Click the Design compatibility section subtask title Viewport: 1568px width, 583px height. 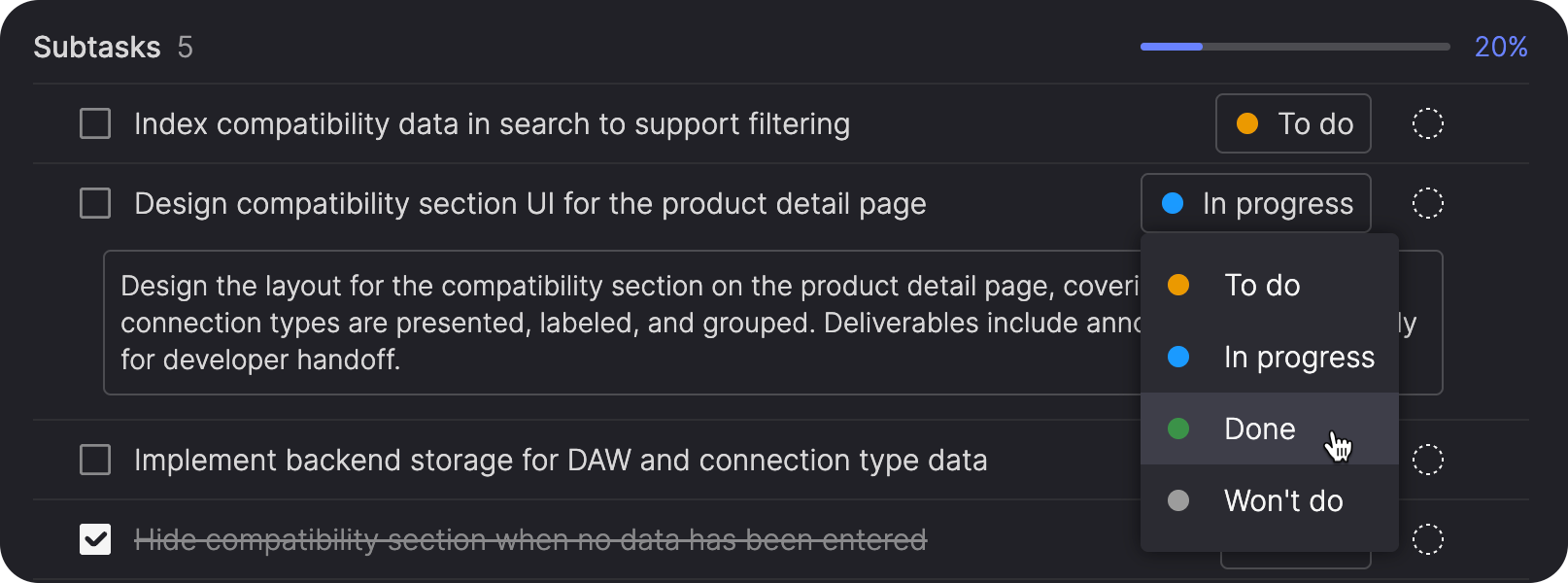529,203
